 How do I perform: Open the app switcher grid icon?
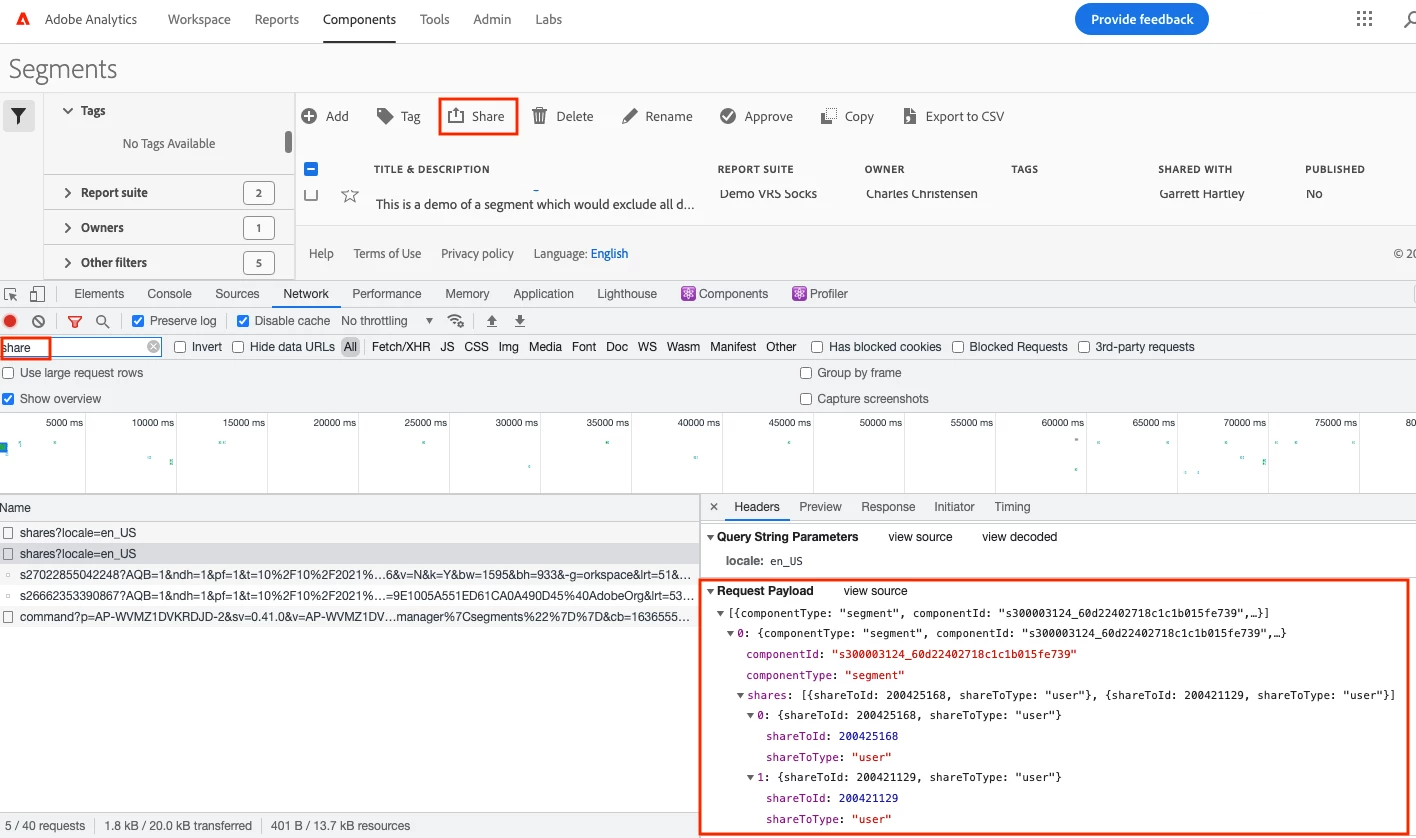click(1364, 19)
